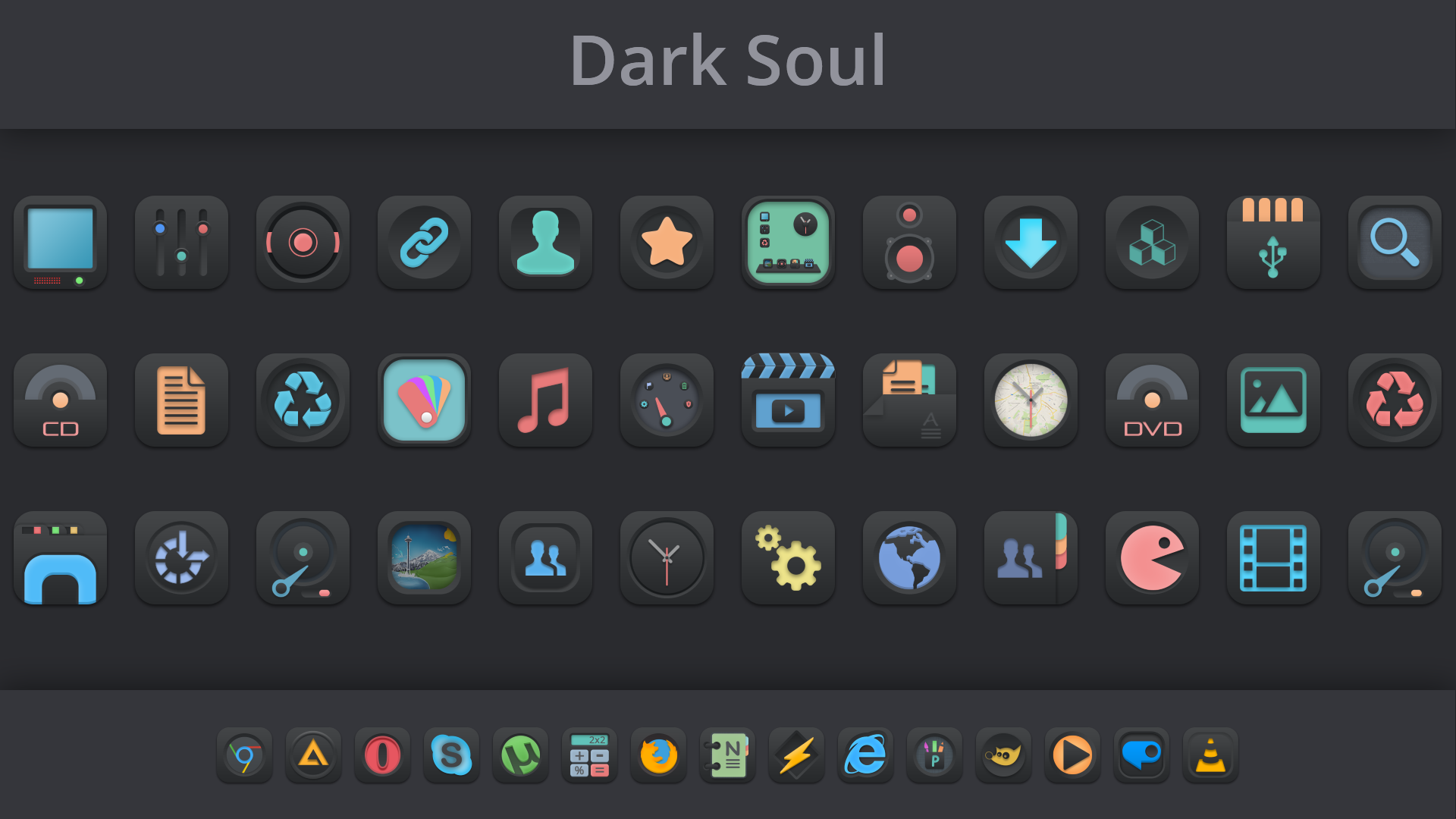Click the blue globe earth icon
The width and height of the screenshot is (1456, 819).
tap(909, 558)
